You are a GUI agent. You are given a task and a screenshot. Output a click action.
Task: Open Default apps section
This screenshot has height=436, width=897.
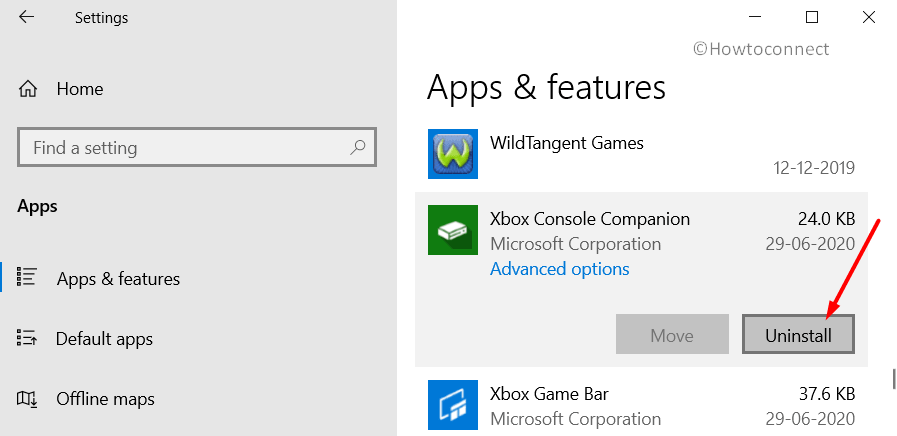tap(104, 339)
